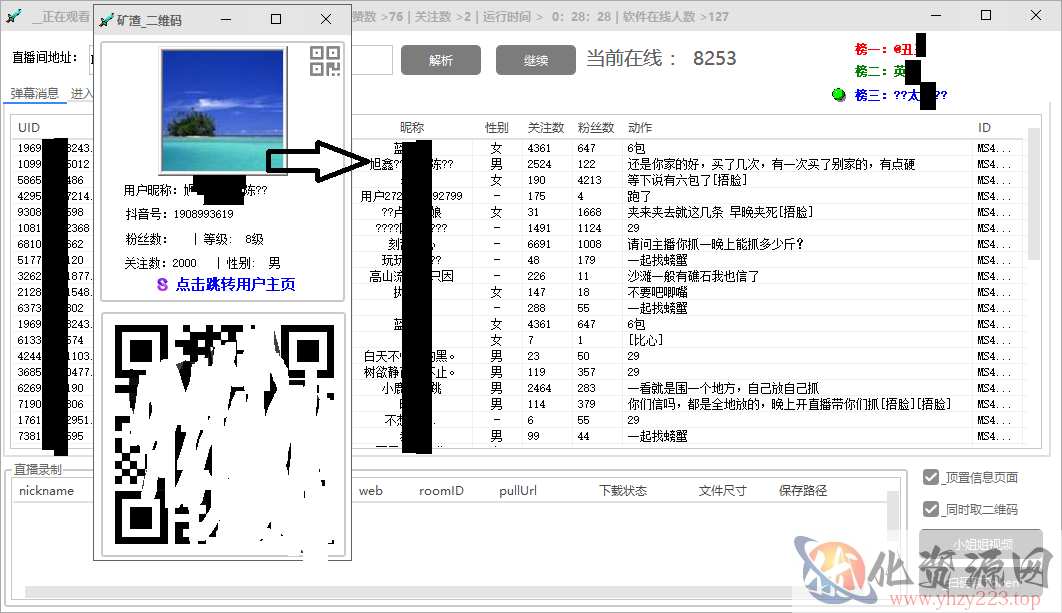Select the message starting 还是你家的好
This screenshot has height=613, width=1062.
[771, 165]
